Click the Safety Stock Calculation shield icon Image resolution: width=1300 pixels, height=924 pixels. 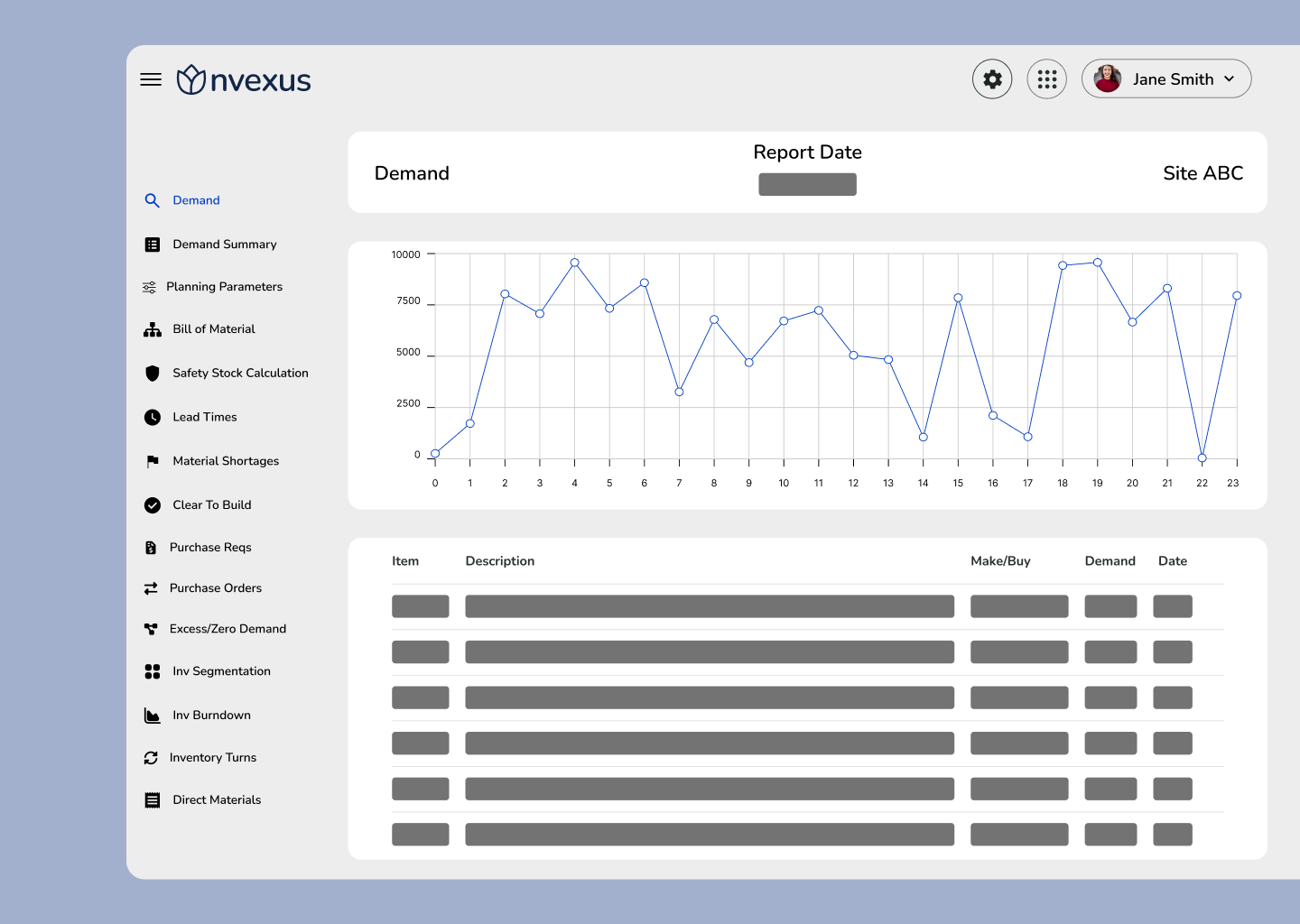point(153,374)
